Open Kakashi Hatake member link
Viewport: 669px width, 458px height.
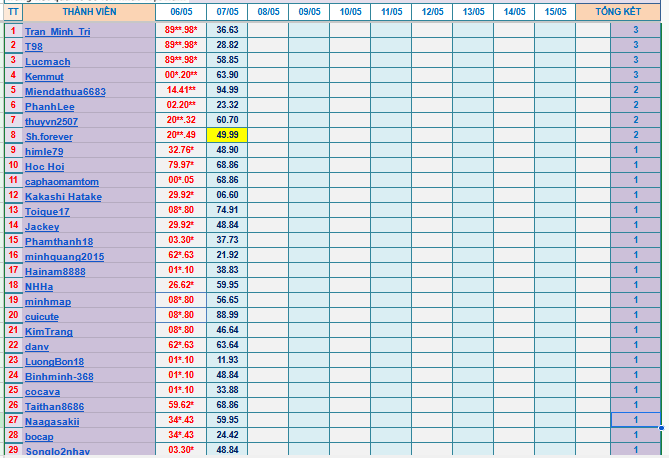(x=64, y=197)
